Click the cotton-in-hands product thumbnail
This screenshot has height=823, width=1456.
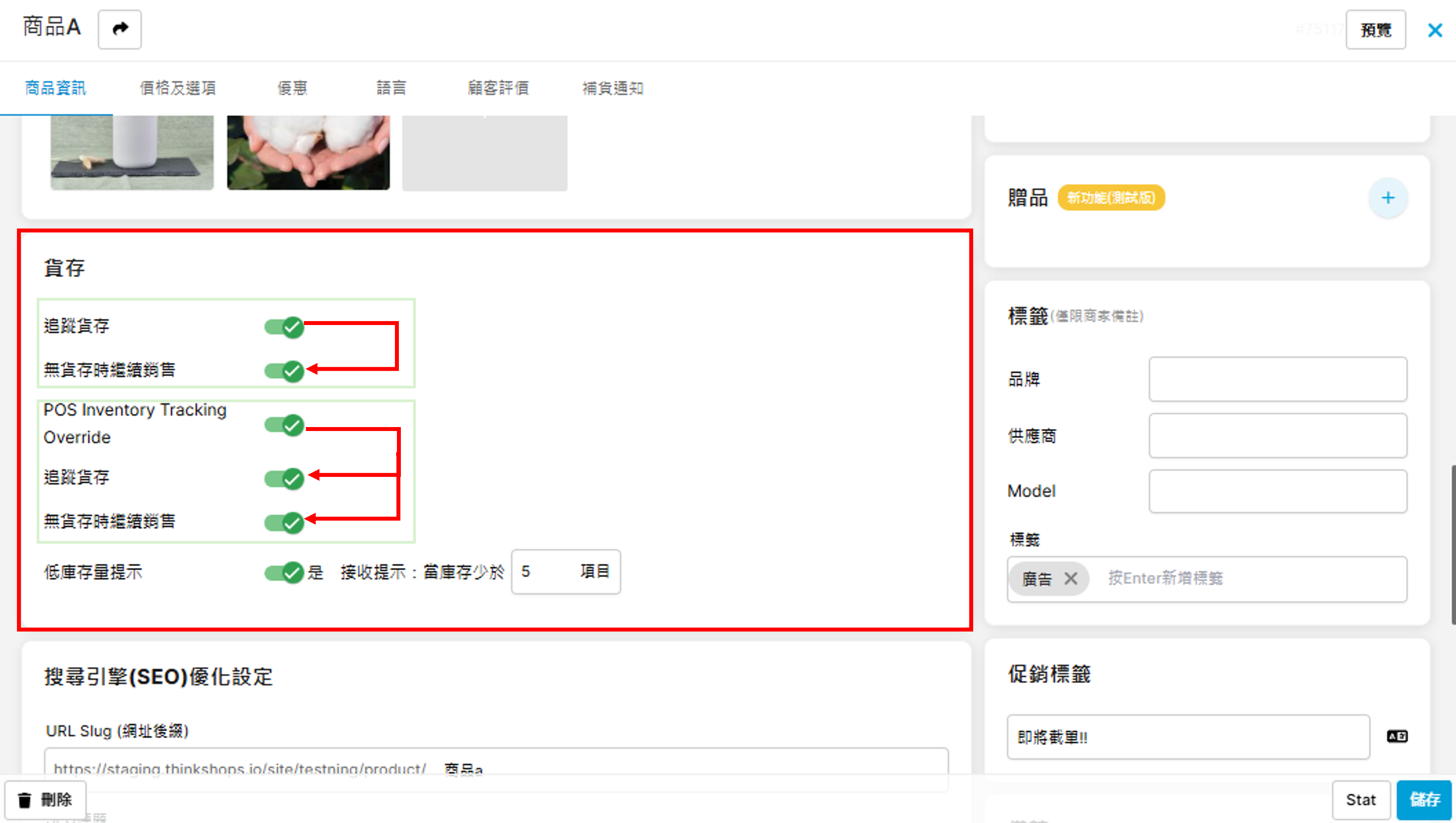click(x=308, y=152)
